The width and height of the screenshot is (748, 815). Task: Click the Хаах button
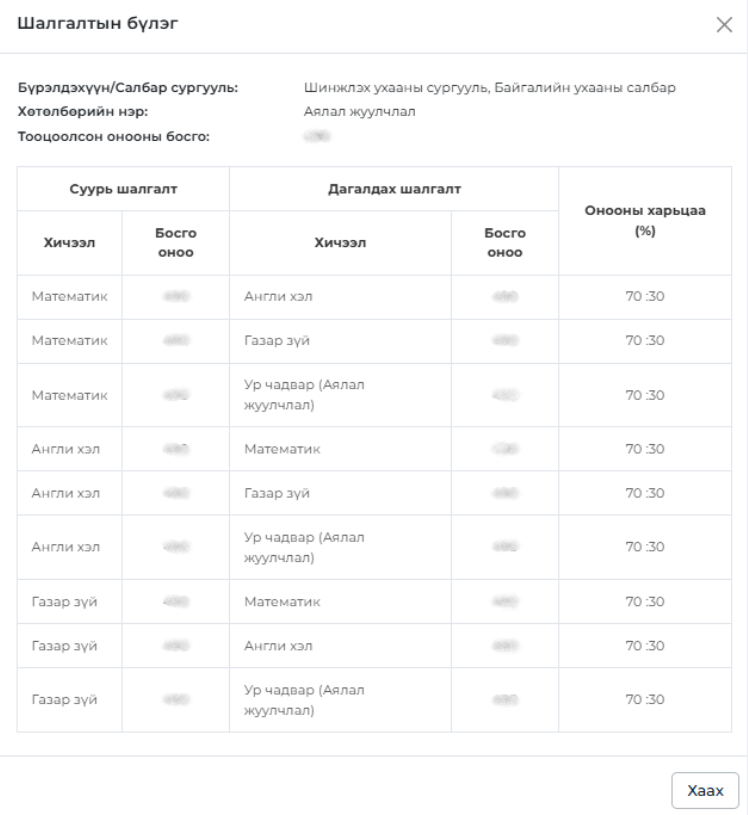[705, 790]
